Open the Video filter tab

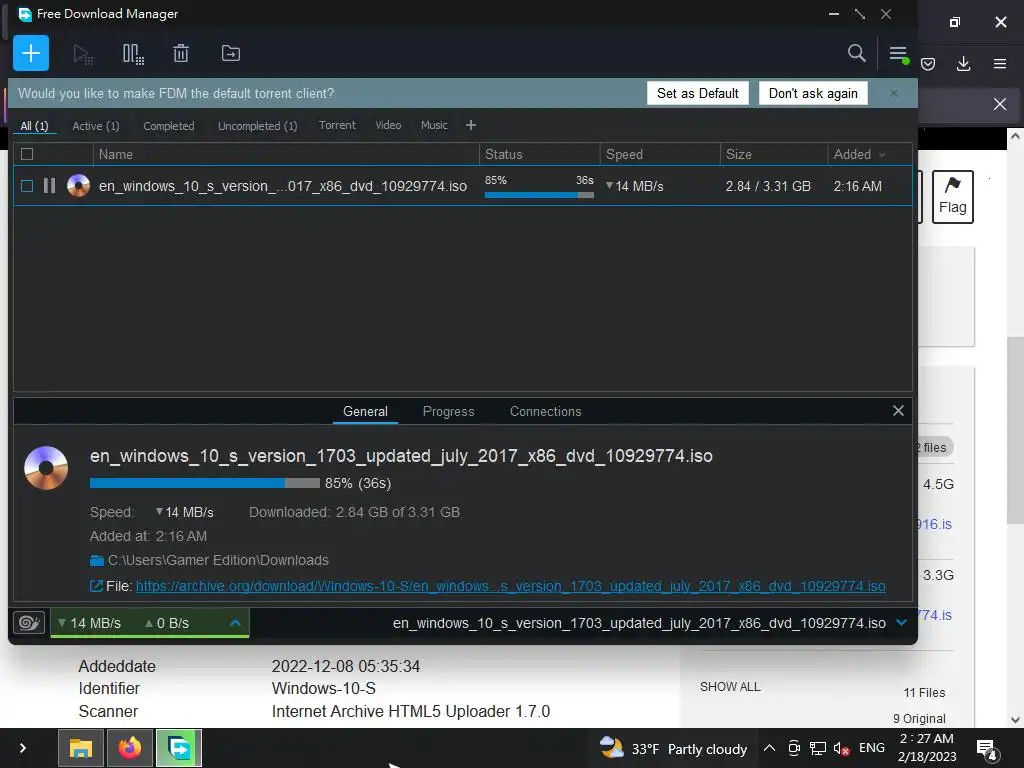388,125
